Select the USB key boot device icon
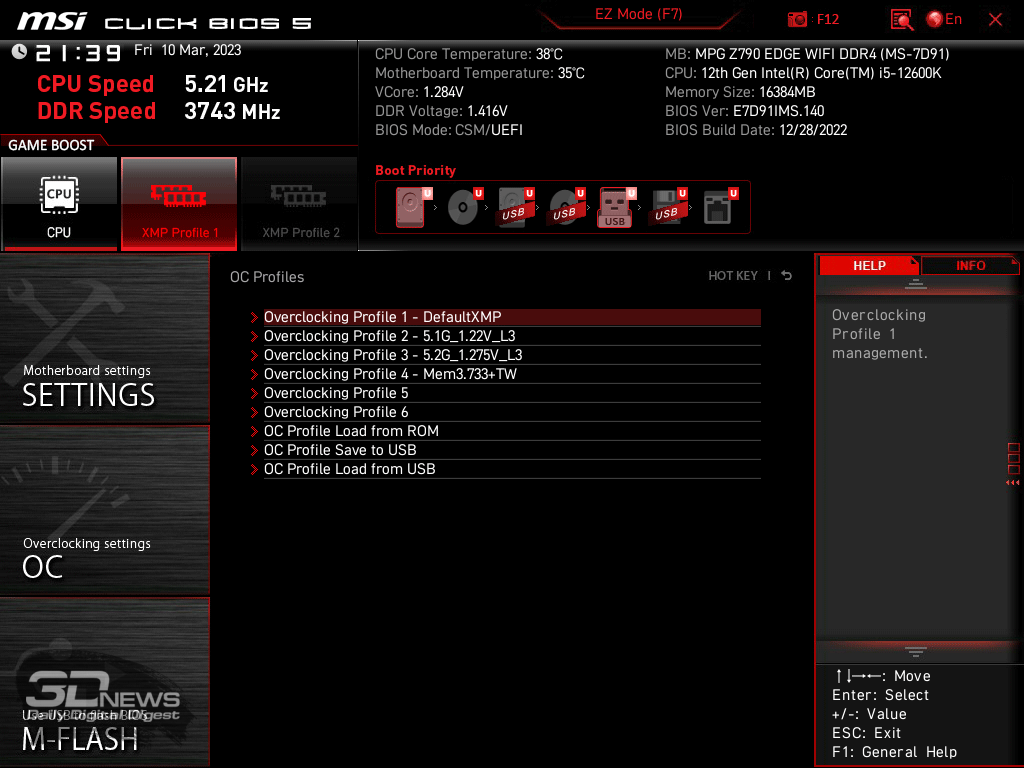This screenshot has height=768, width=1024. pos(616,207)
